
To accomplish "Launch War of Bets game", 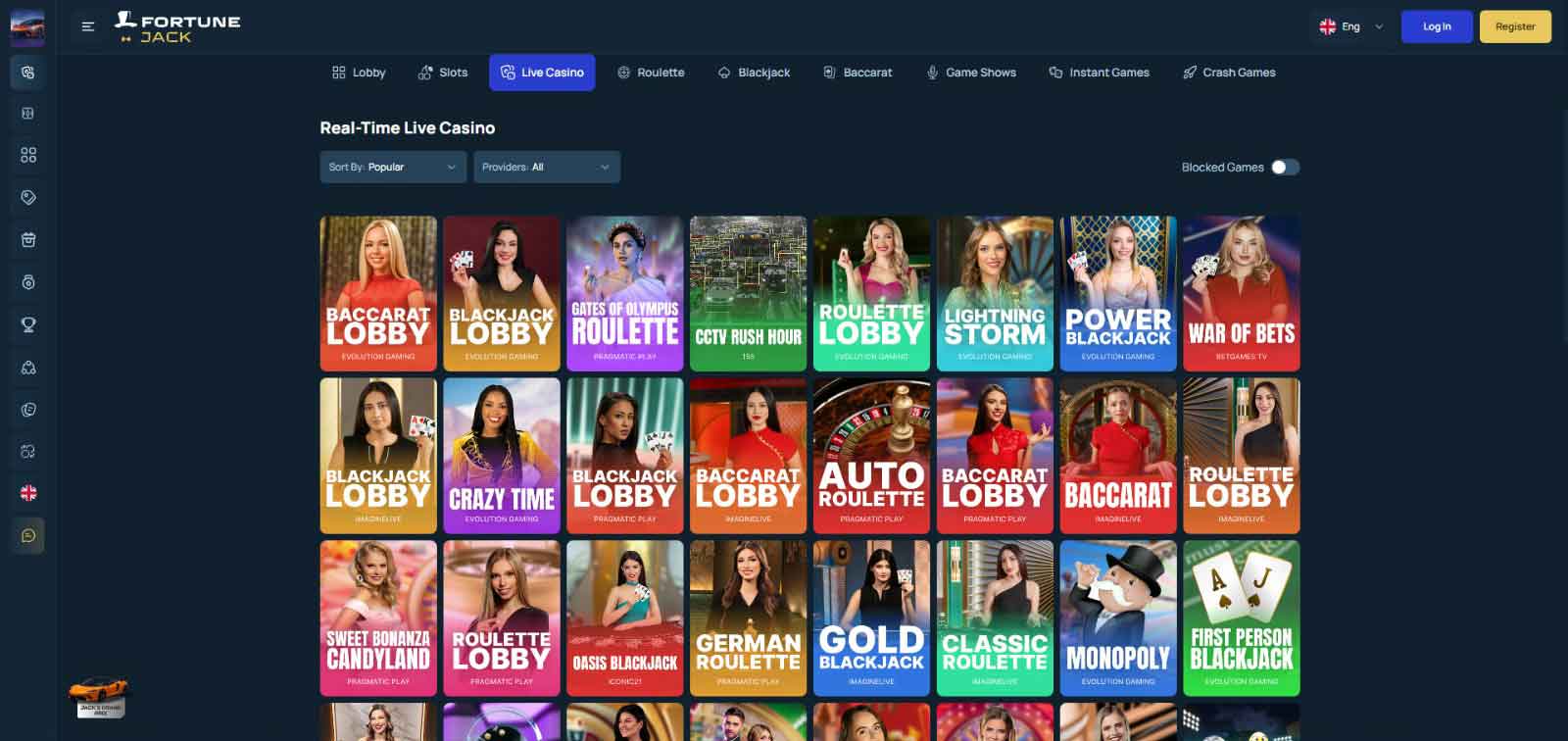I will pyautogui.click(x=1242, y=294).
